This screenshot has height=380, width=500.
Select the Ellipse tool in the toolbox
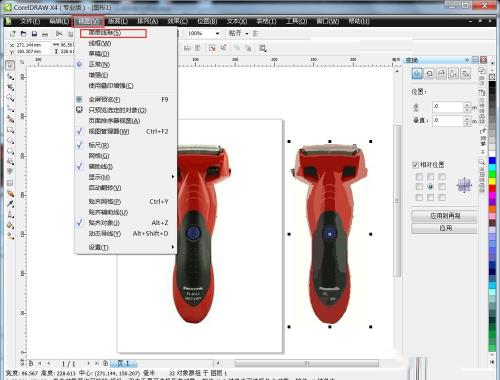click(x=10, y=140)
